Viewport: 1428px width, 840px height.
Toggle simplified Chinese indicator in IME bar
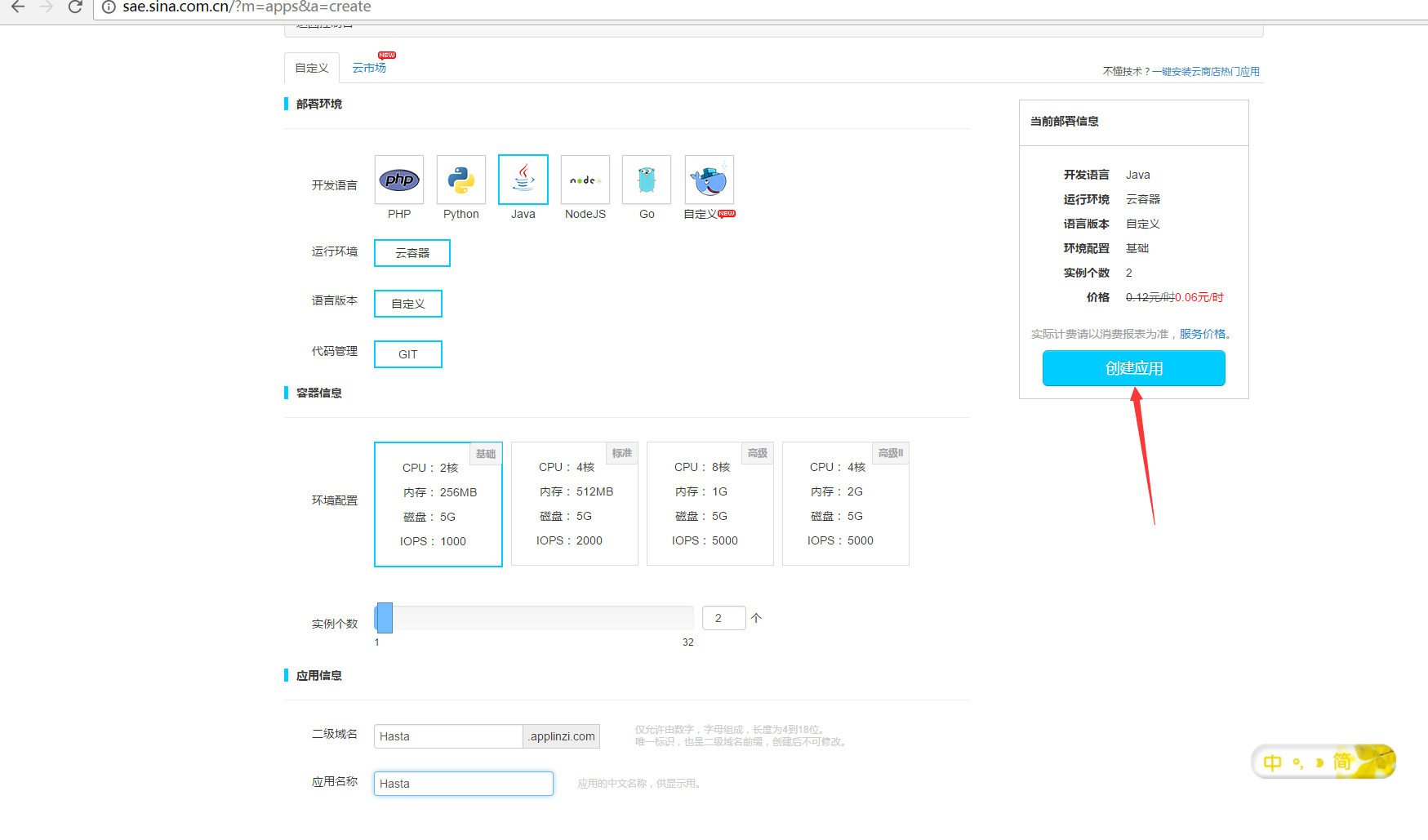[x=1342, y=762]
